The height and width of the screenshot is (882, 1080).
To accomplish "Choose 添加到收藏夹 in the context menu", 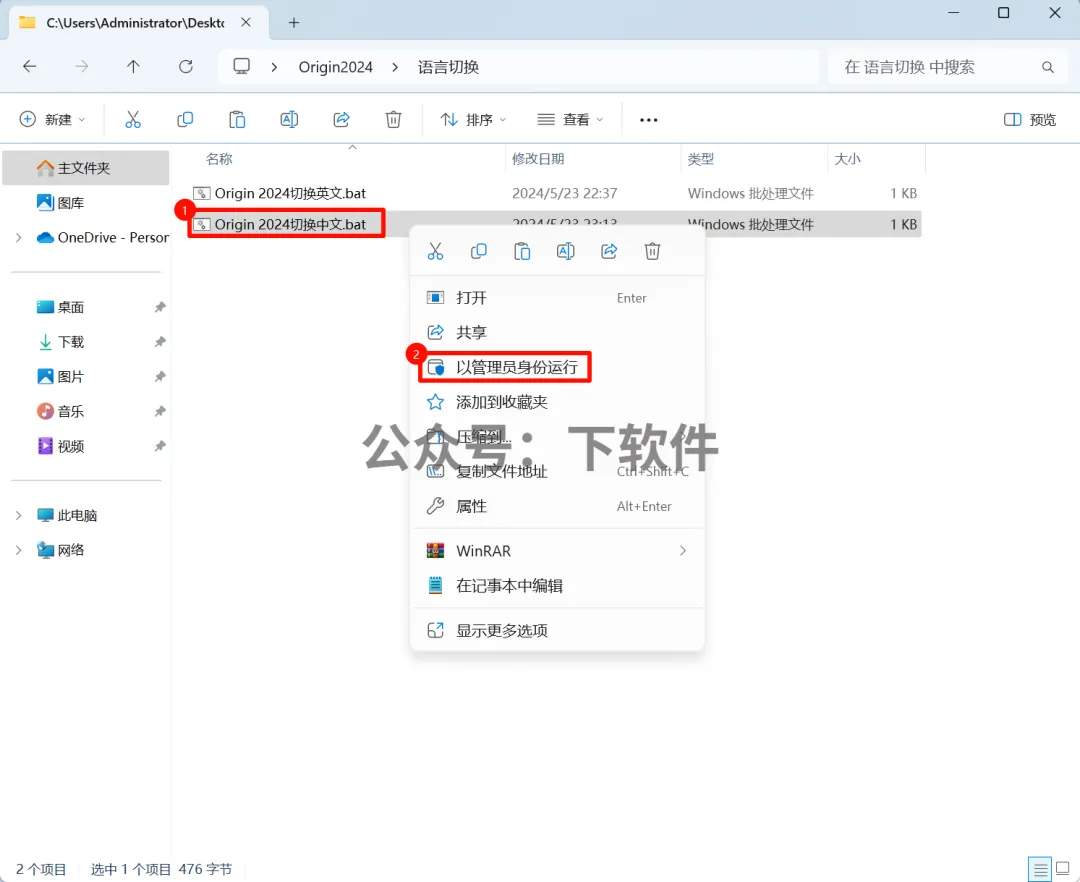I will [x=557, y=402].
